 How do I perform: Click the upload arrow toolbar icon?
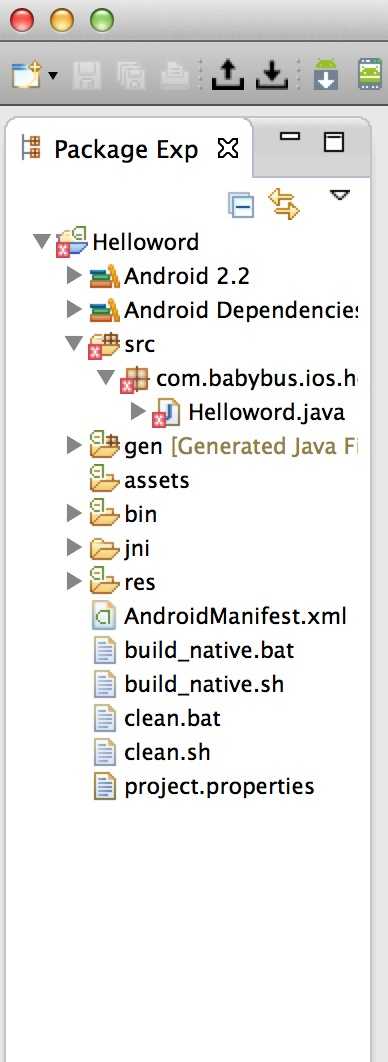[228, 75]
